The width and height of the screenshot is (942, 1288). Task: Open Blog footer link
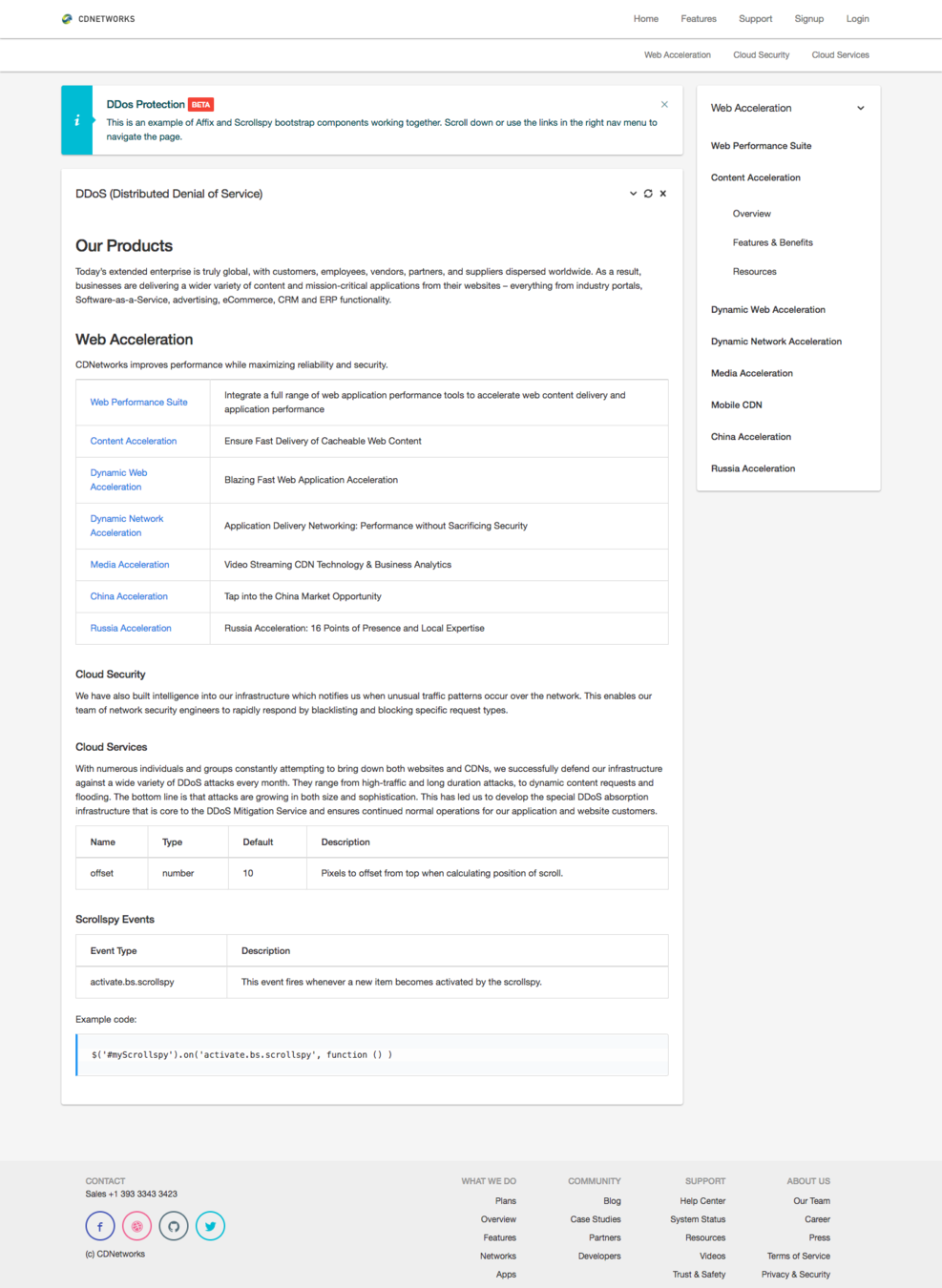point(613,1201)
